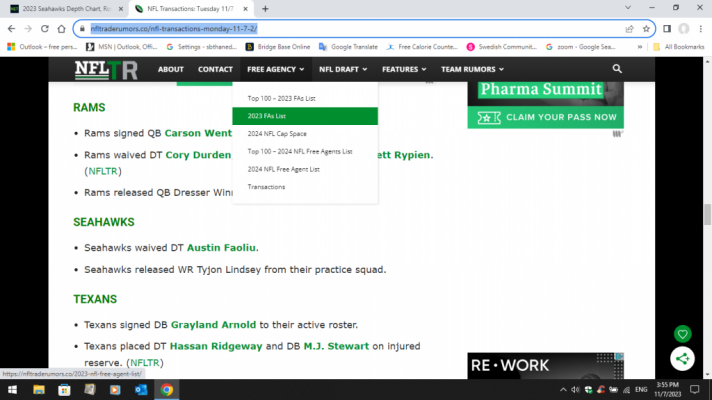Image resolution: width=712 pixels, height=400 pixels.
Task: Open the notification center icon
Action: click(695, 390)
